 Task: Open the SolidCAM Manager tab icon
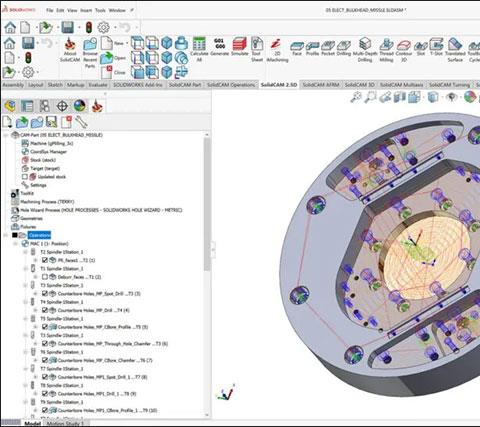(97, 106)
